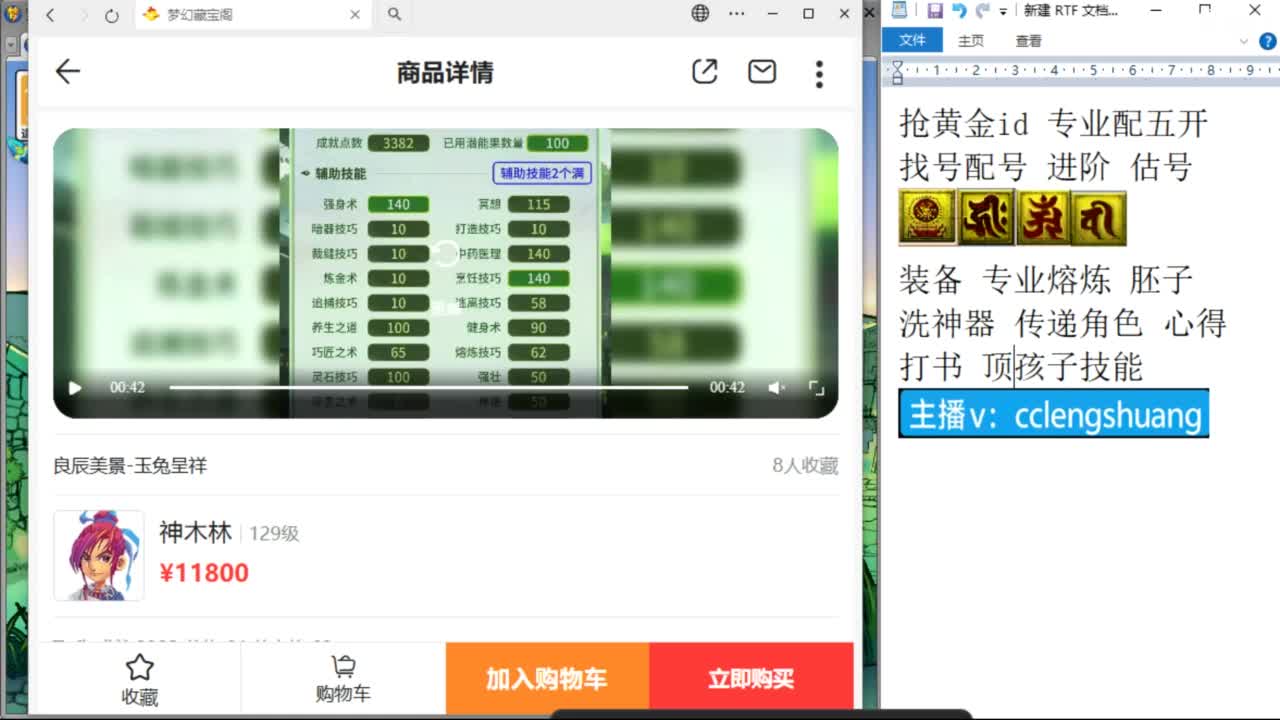Enter video fullscreen mode
Screen dimensions: 1280x720
(816, 388)
